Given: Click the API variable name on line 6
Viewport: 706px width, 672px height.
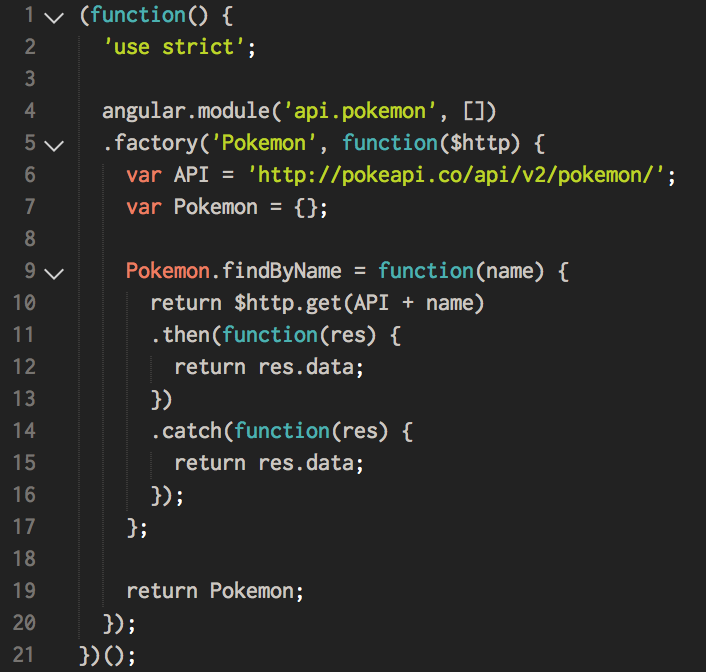Looking at the screenshot, I should click(x=191, y=175).
